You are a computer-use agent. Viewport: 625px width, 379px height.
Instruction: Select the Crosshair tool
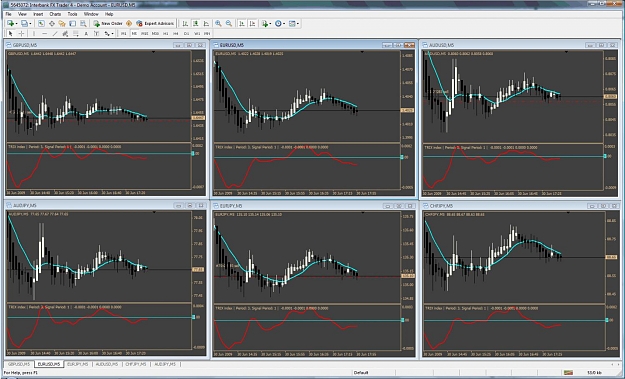click(x=22, y=33)
